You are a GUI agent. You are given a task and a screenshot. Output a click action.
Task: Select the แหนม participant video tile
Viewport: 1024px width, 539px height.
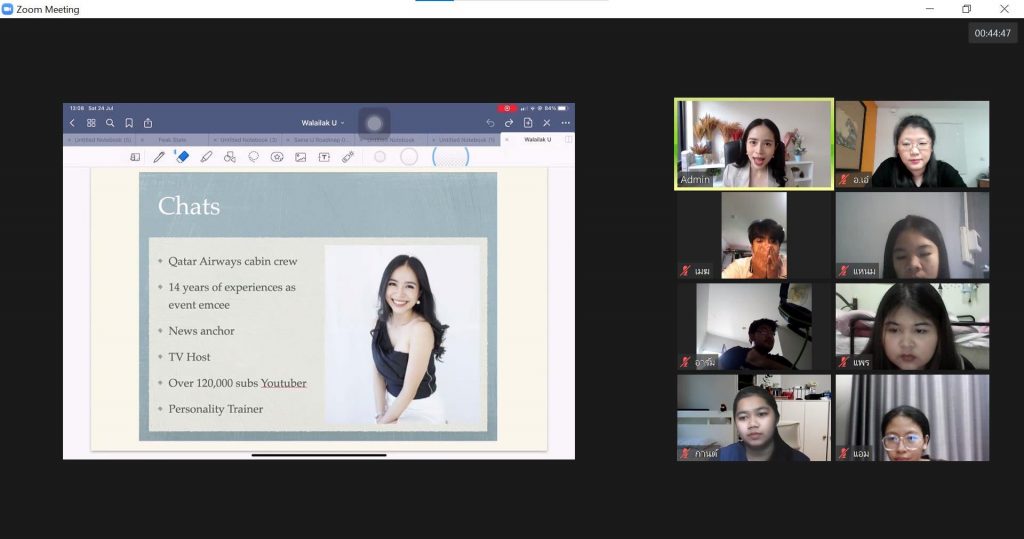tap(912, 235)
